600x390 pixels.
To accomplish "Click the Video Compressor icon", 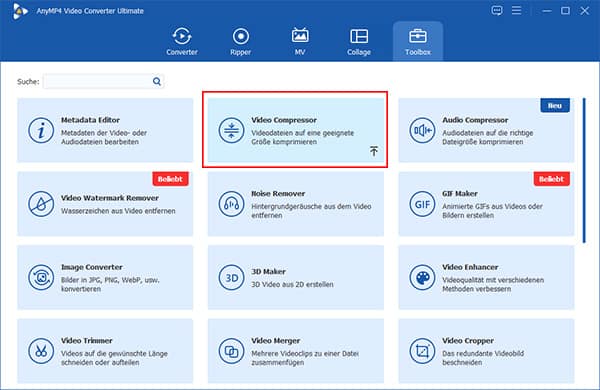I will tap(231, 130).
